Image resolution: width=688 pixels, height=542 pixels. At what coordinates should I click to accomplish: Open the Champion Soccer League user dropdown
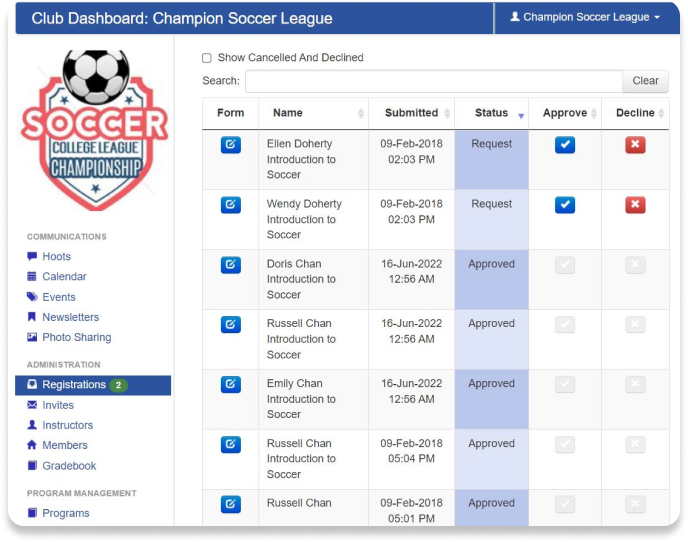tap(585, 17)
